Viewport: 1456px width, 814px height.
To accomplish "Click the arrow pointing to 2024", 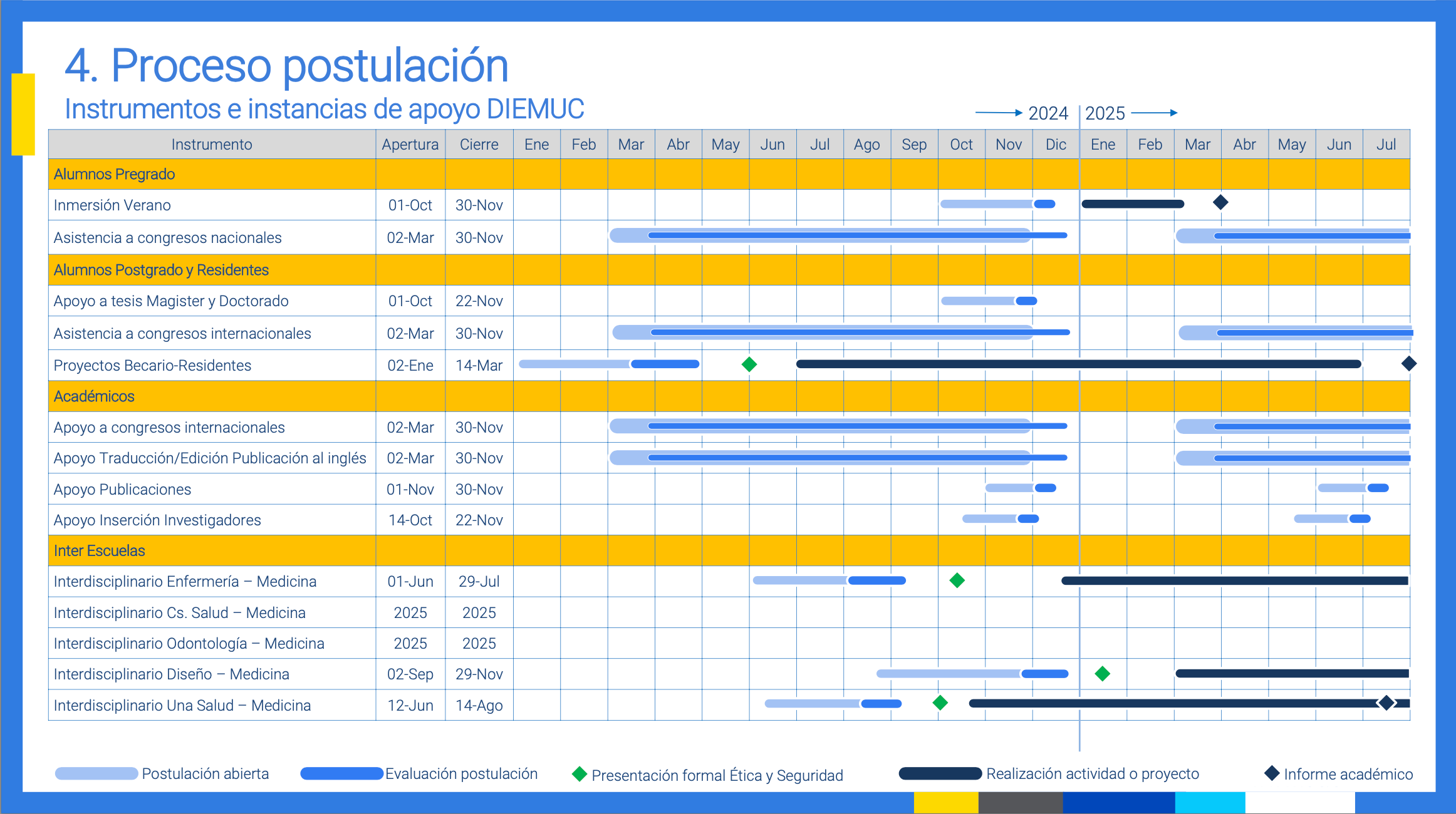I will click(x=999, y=113).
